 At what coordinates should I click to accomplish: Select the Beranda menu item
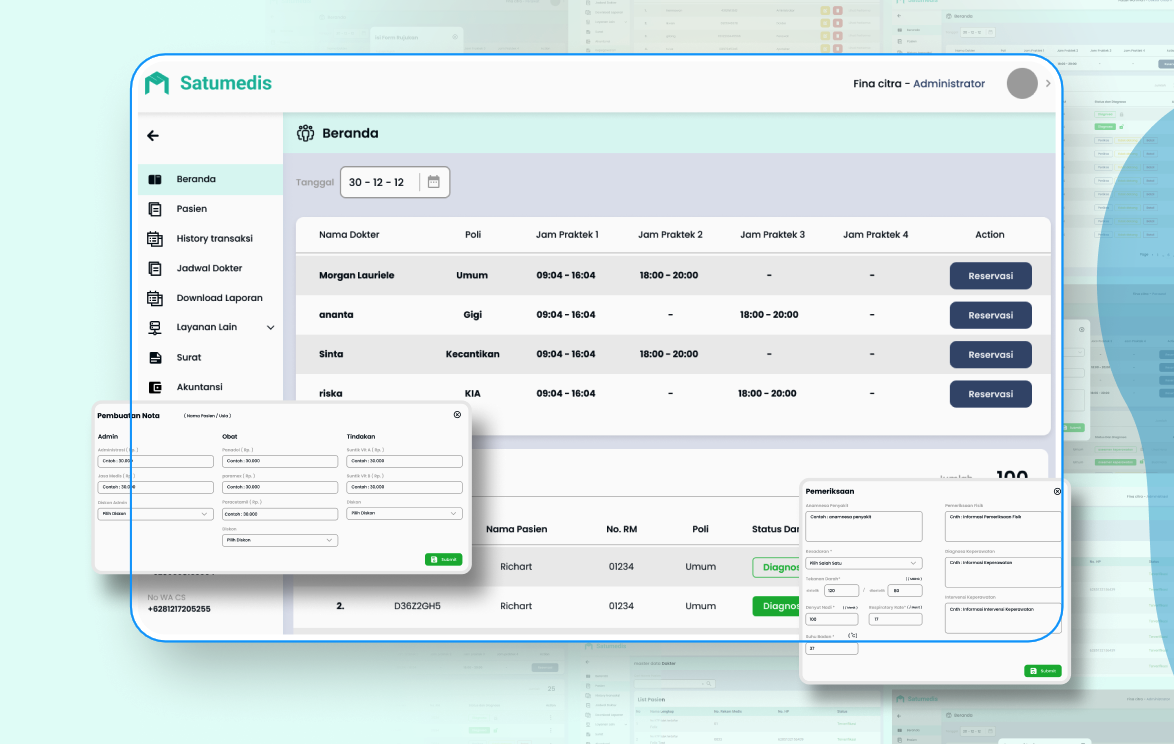point(210,179)
